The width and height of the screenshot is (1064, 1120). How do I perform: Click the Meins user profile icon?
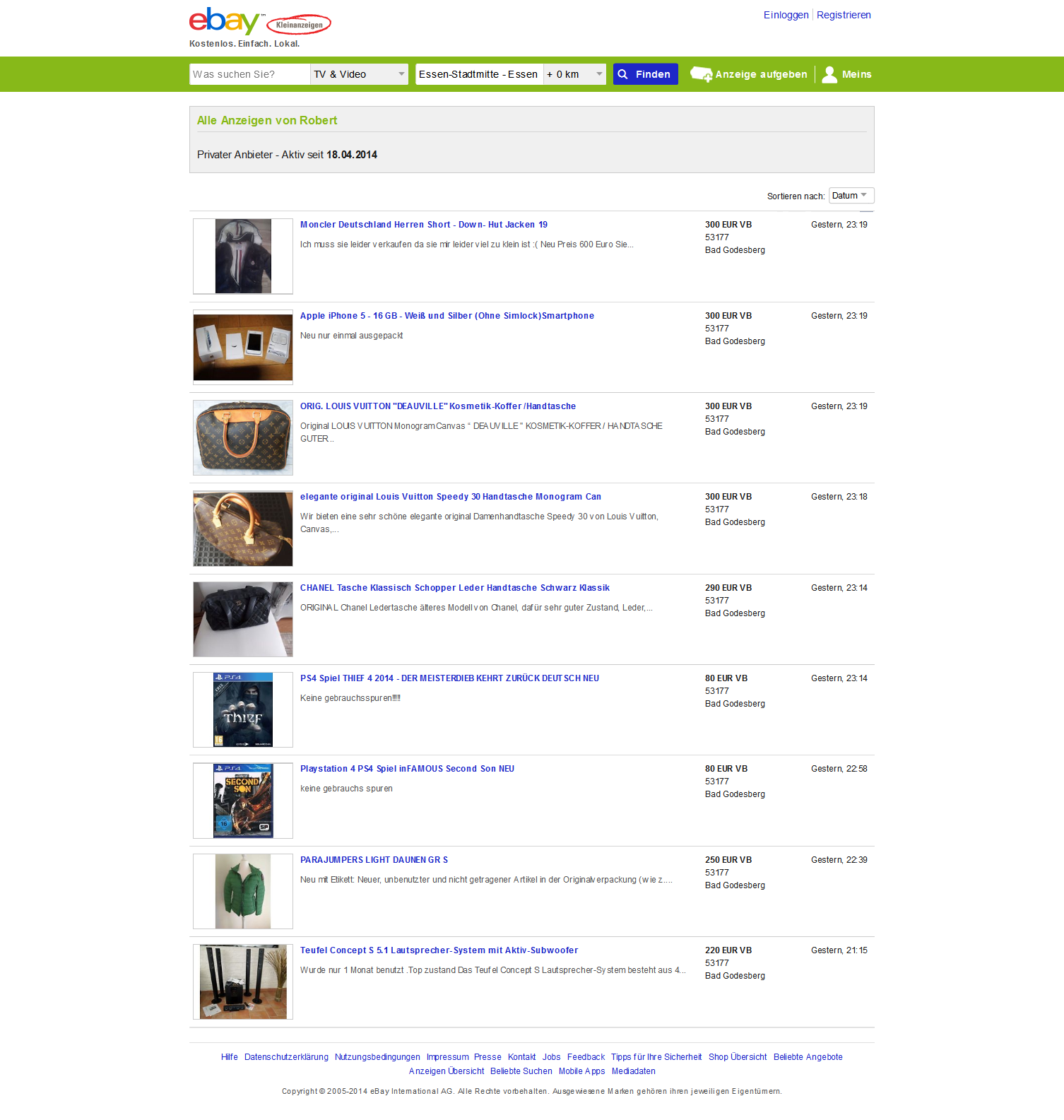click(x=829, y=74)
